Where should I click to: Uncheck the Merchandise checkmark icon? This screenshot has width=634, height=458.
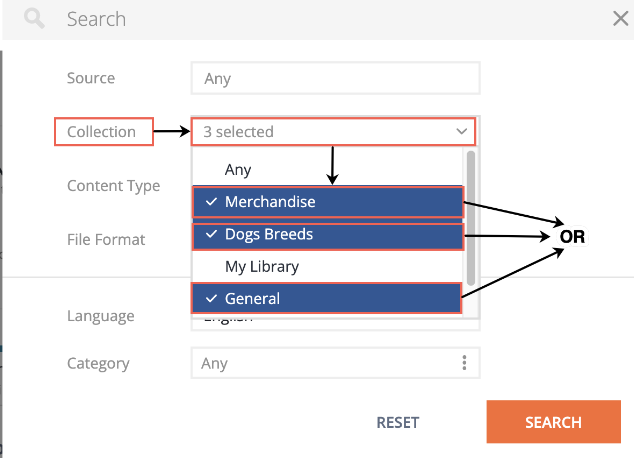tap(211, 201)
